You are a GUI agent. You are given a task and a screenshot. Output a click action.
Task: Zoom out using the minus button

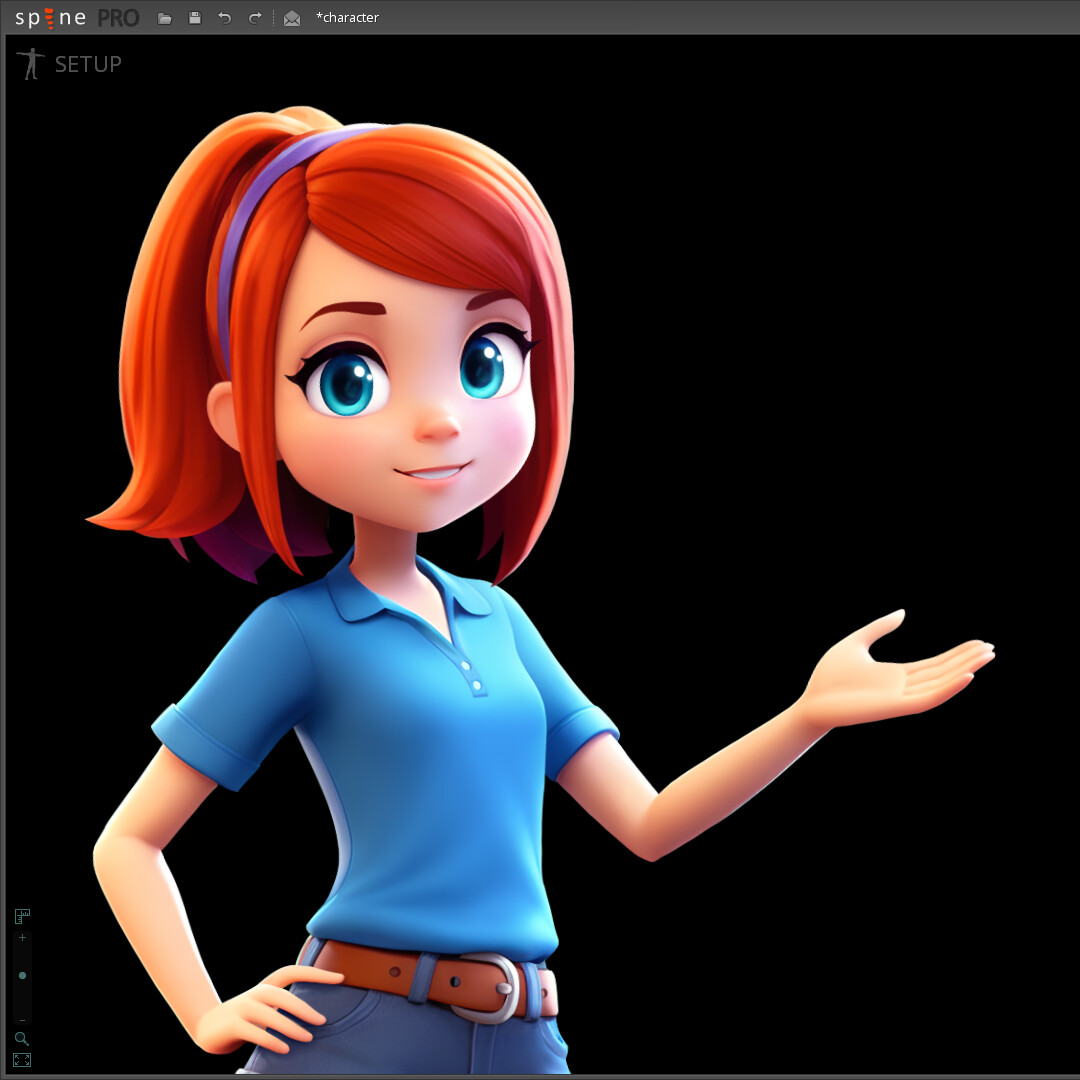pos(22,1017)
